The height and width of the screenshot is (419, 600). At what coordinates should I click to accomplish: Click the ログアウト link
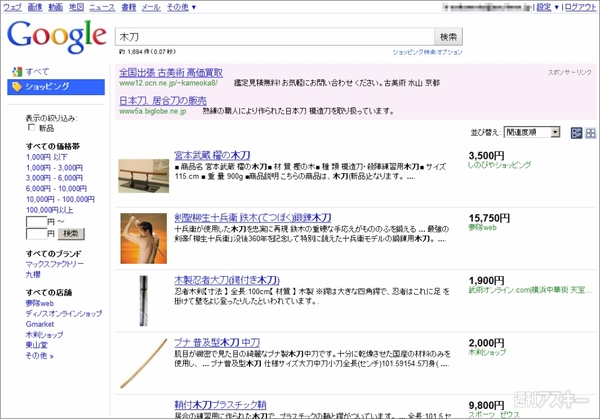point(580,7)
